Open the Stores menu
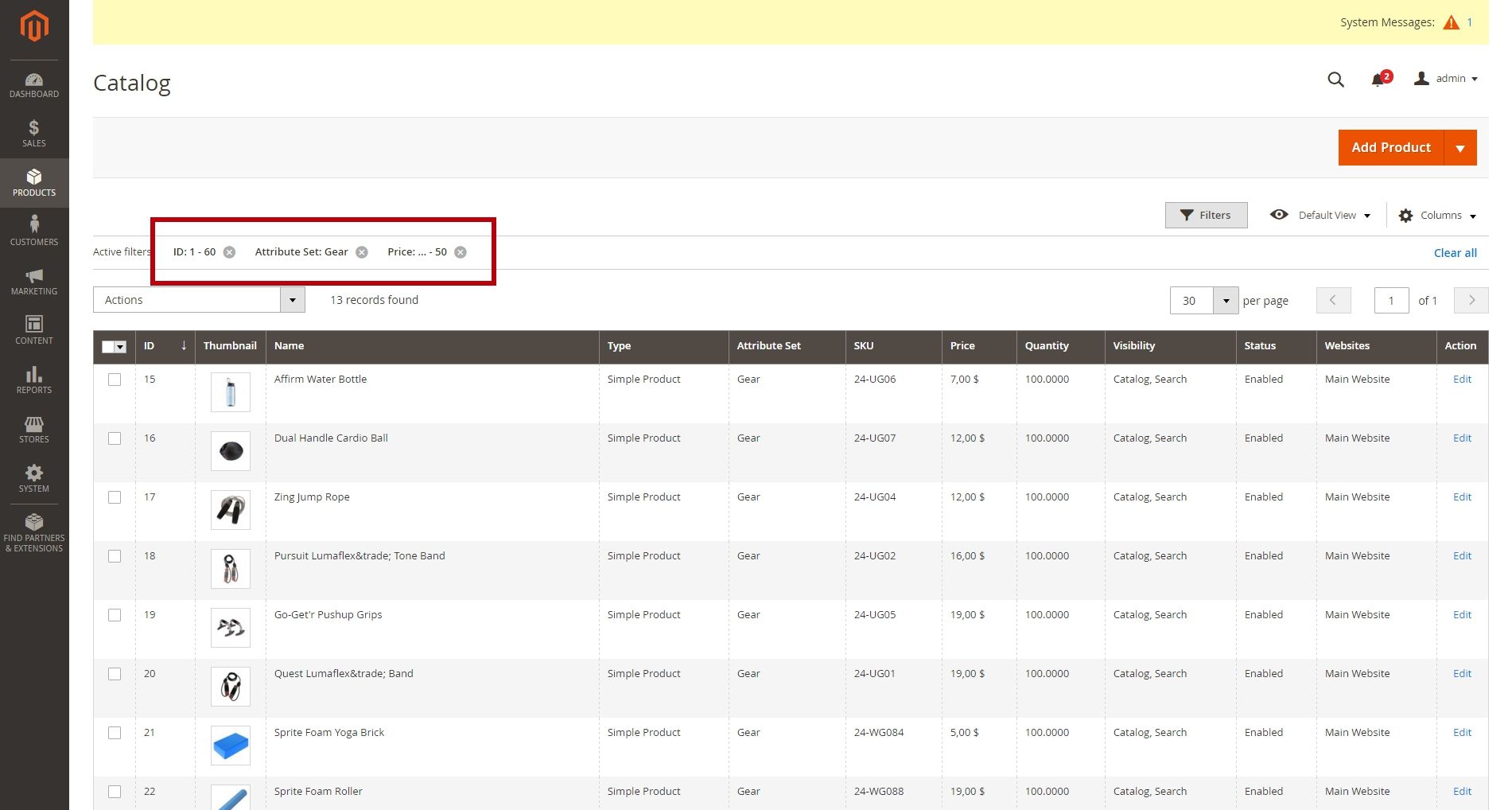The height and width of the screenshot is (810, 1512). tap(34, 429)
